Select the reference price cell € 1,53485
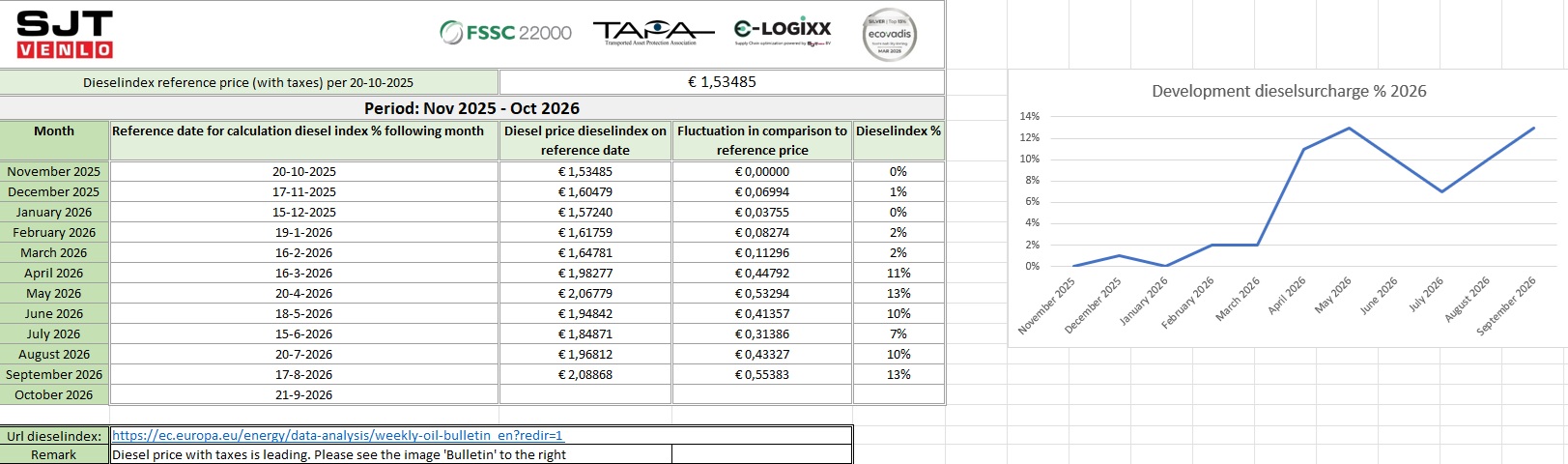Screen dimensions: 1568x464 pyautogui.click(x=722, y=82)
